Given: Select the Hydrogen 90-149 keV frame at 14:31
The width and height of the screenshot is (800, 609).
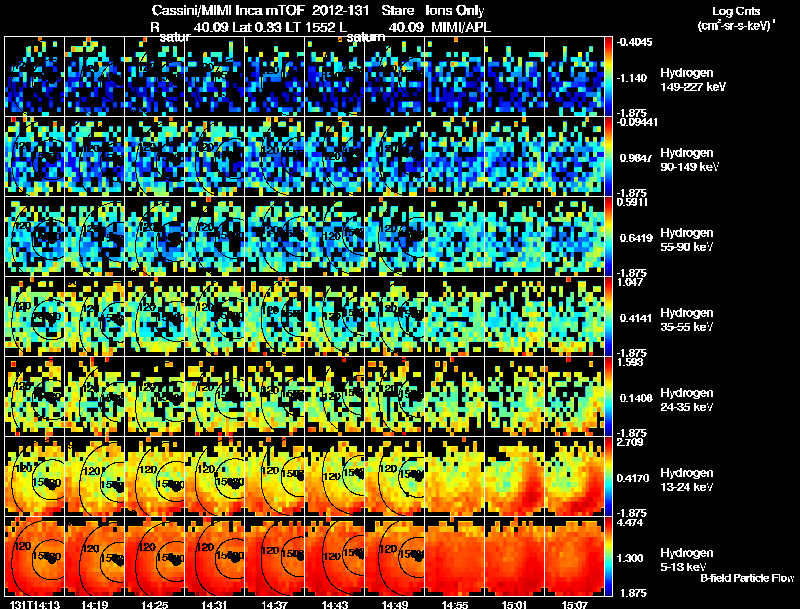Looking at the screenshot, I should (215, 157).
